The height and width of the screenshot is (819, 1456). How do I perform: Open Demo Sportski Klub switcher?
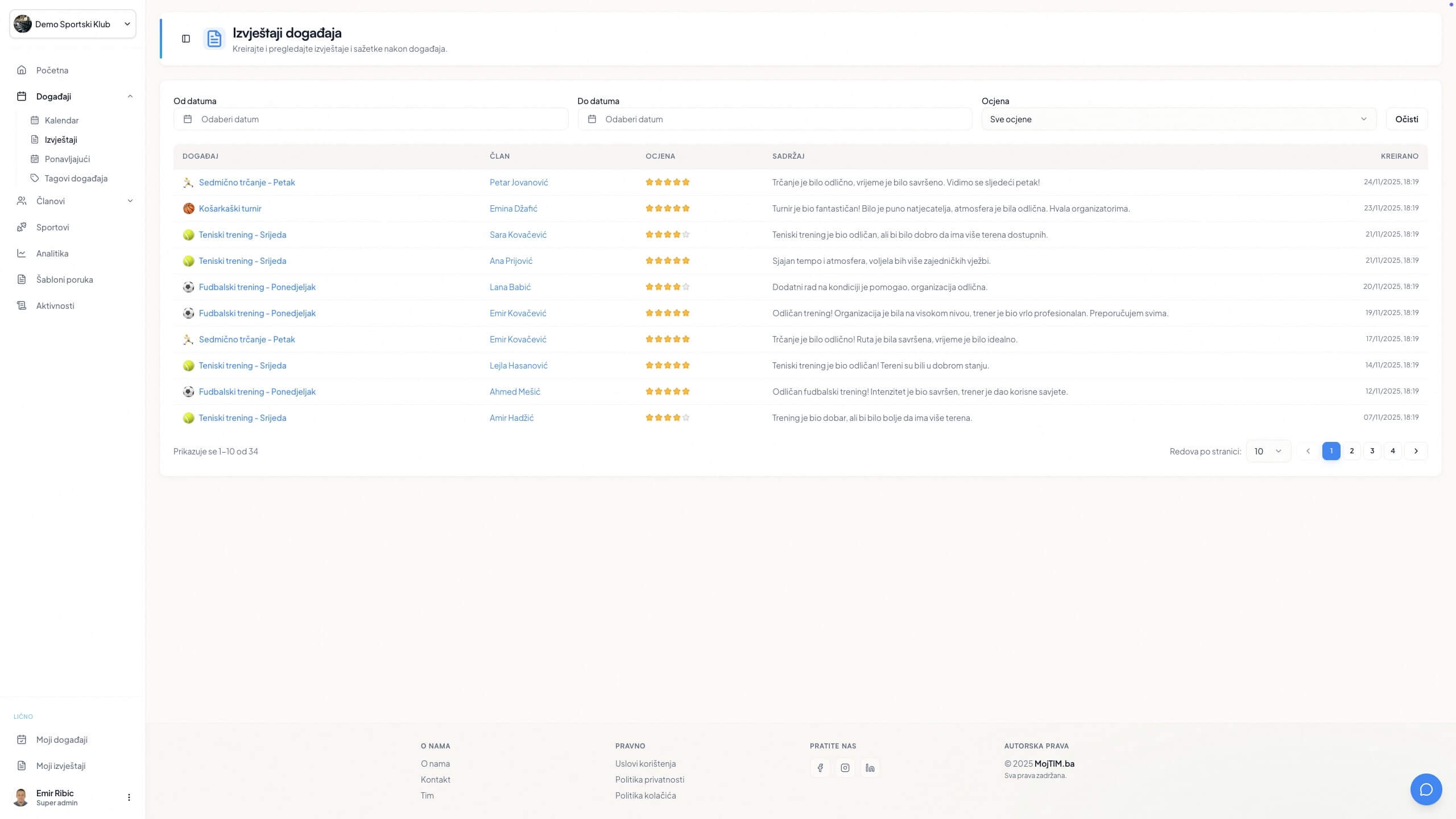coord(73,24)
